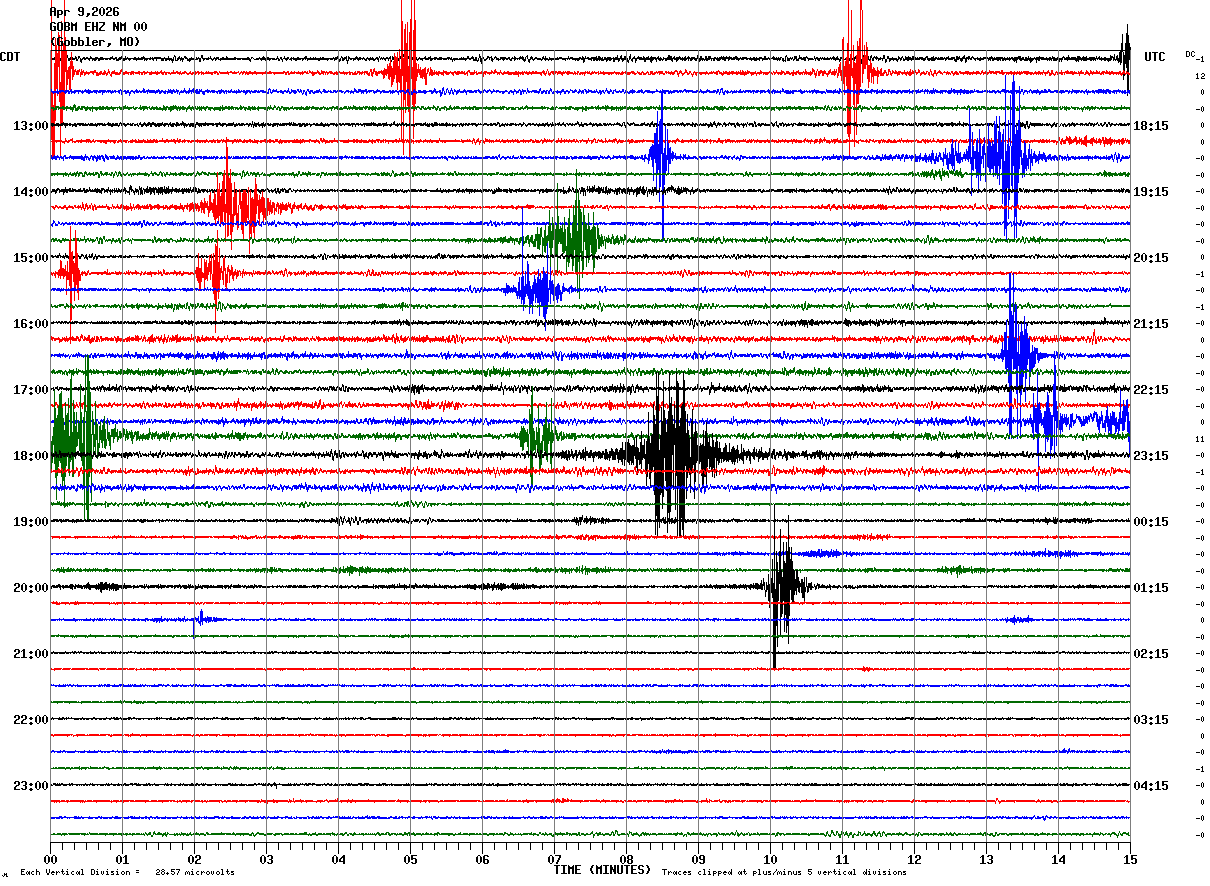
Task: Click the '18:15' UTC time label
Action: (x=1151, y=126)
